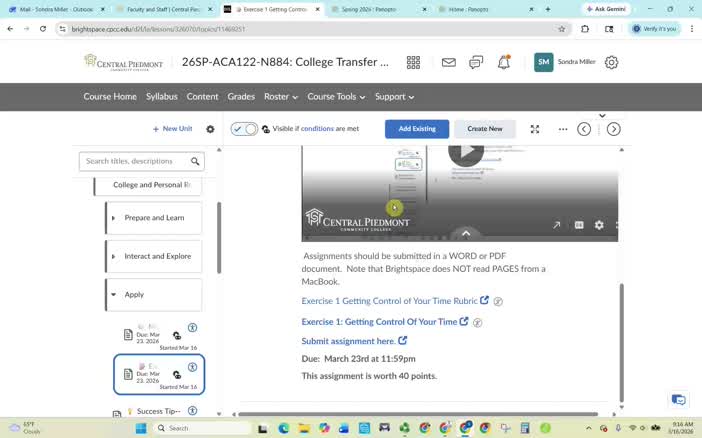The width and height of the screenshot is (702, 438).
Task: Open the subscription alerts chat icon
Action: tap(476, 63)
